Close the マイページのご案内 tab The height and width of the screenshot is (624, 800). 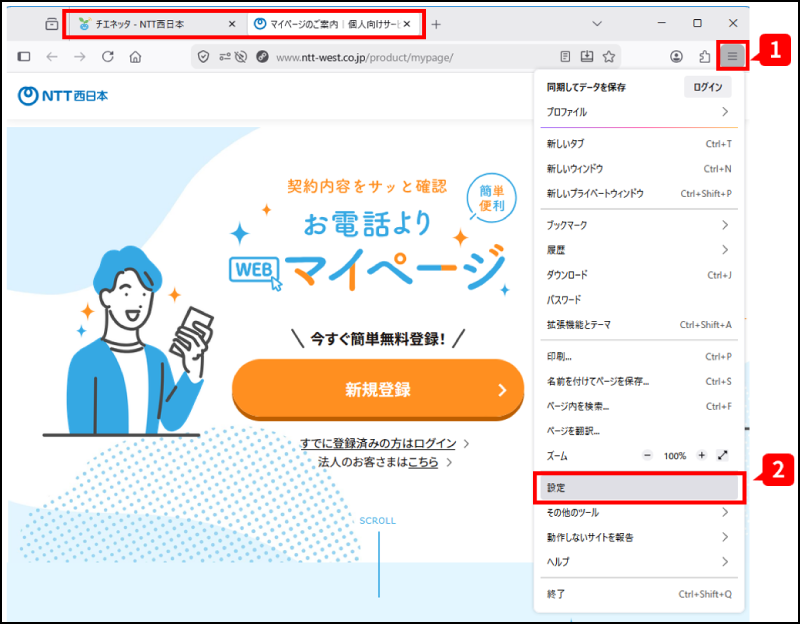(407, 24)
